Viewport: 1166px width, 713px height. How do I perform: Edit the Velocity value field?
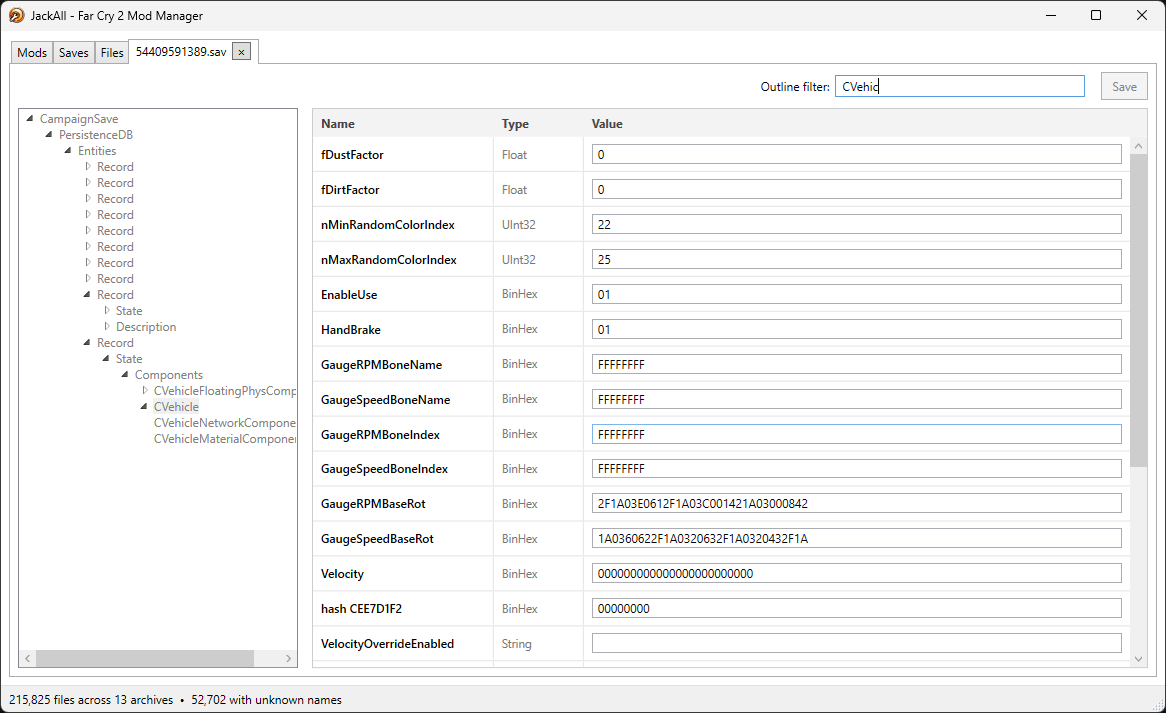tap(857, 573)
